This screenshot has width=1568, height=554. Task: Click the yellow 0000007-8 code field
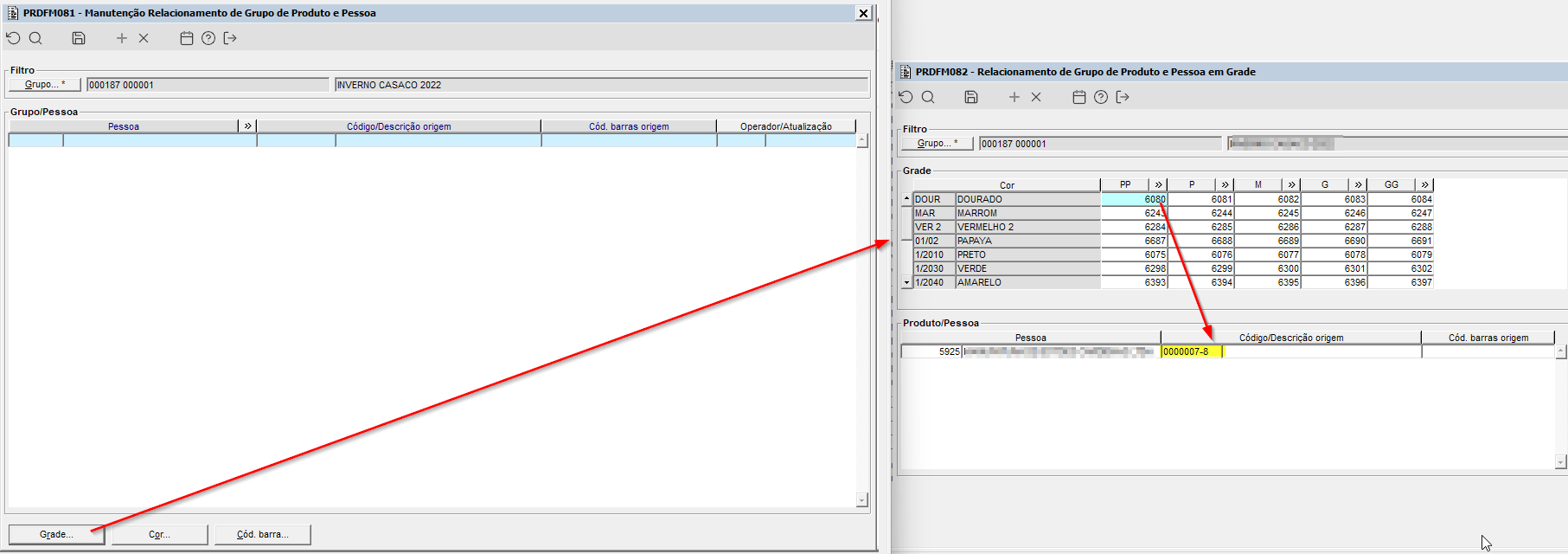point(1192,351)
